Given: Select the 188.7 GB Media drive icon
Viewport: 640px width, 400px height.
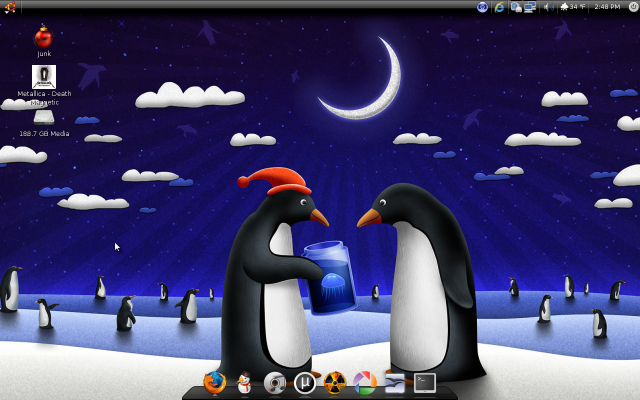Looking at the screenshot, I should 44,118.
